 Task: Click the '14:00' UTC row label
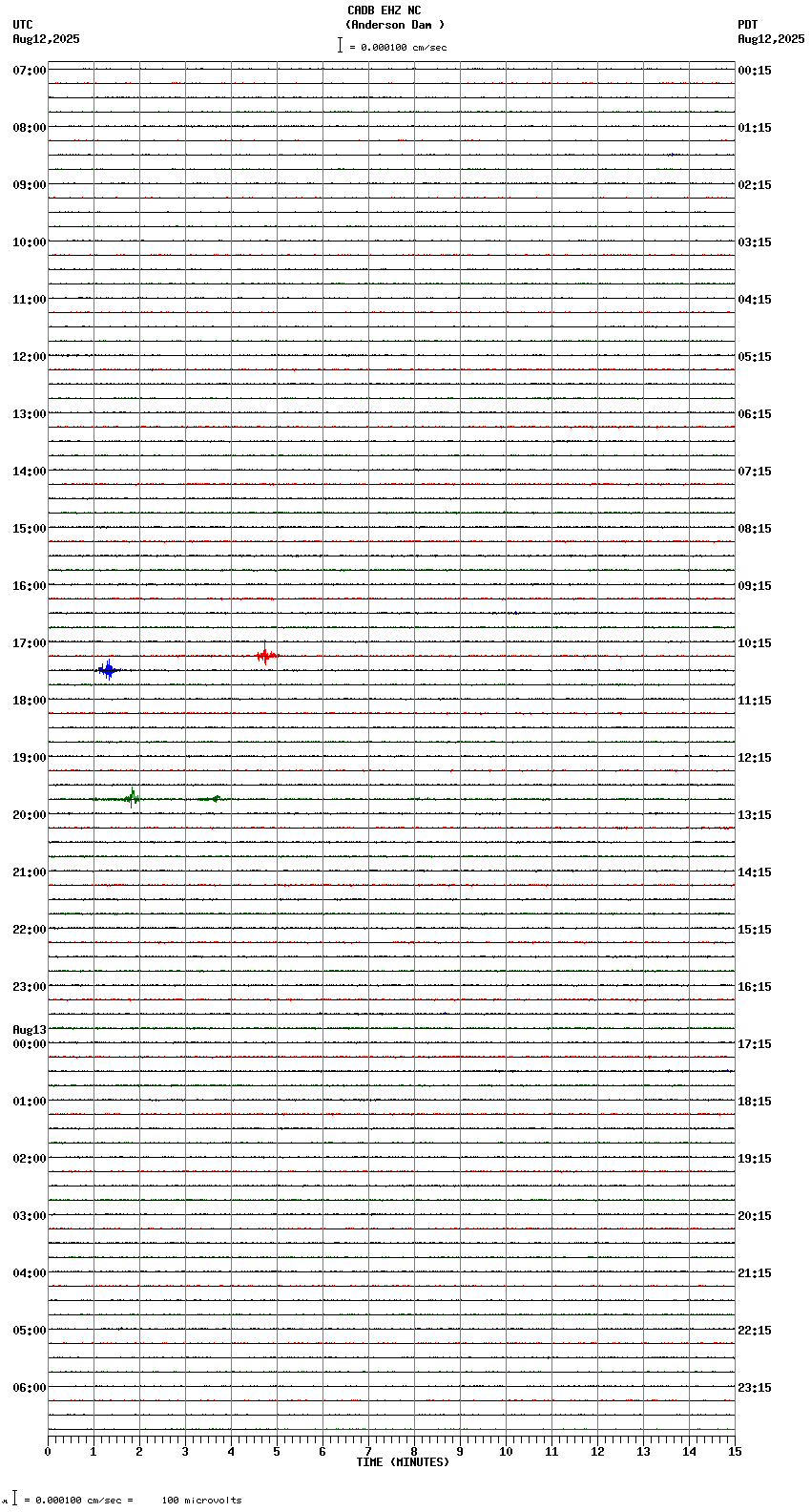coord(30,472)
